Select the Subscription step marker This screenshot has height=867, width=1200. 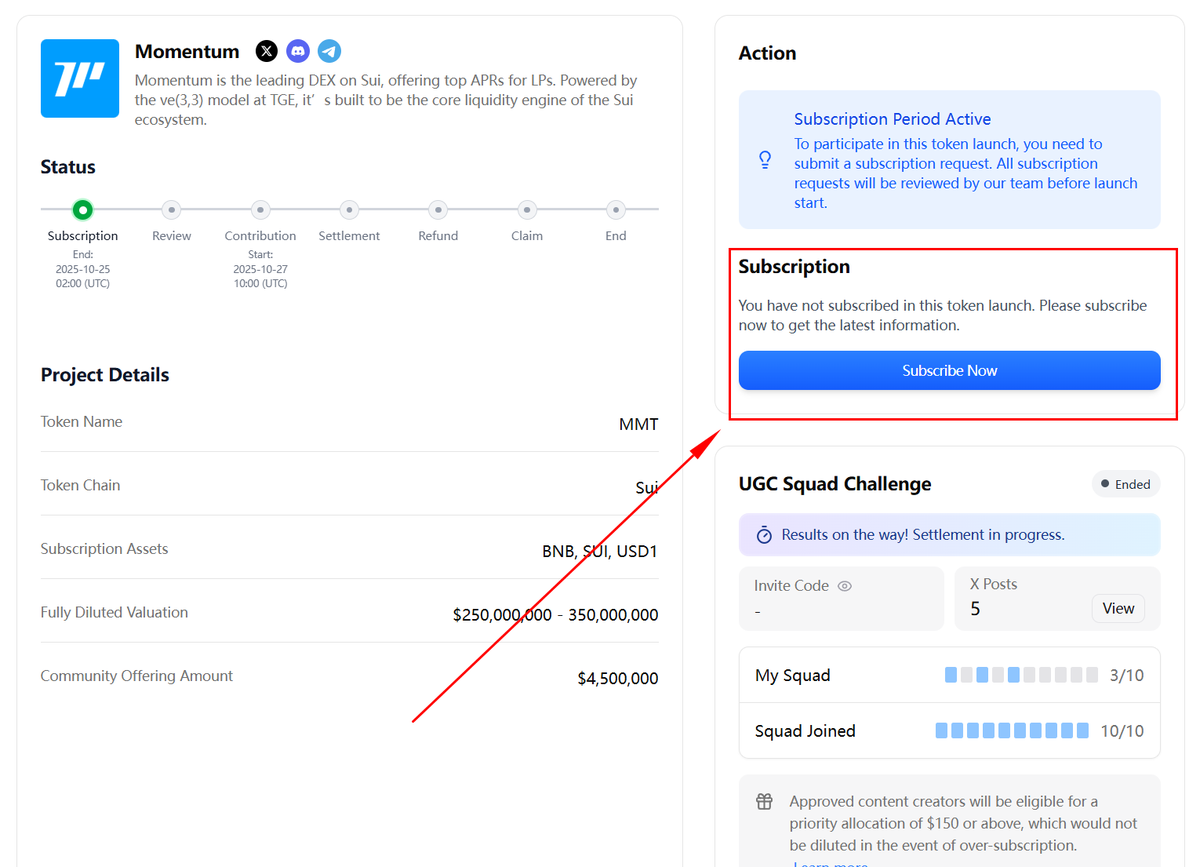click(83, 210)
